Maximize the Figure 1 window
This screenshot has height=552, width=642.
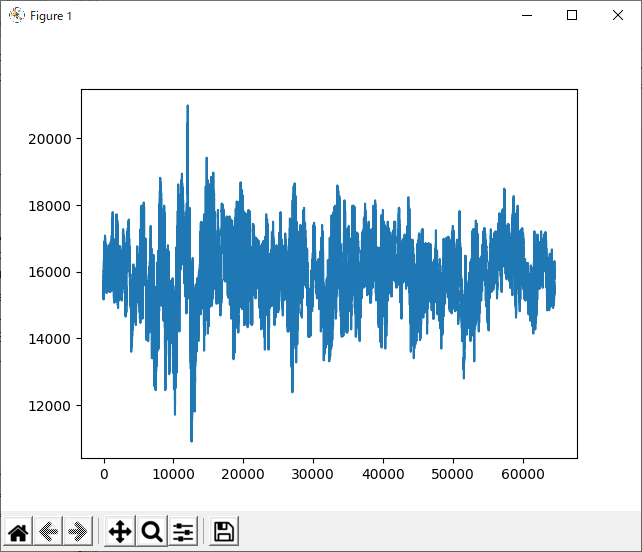pyautogui.click(x=572, y=15)
